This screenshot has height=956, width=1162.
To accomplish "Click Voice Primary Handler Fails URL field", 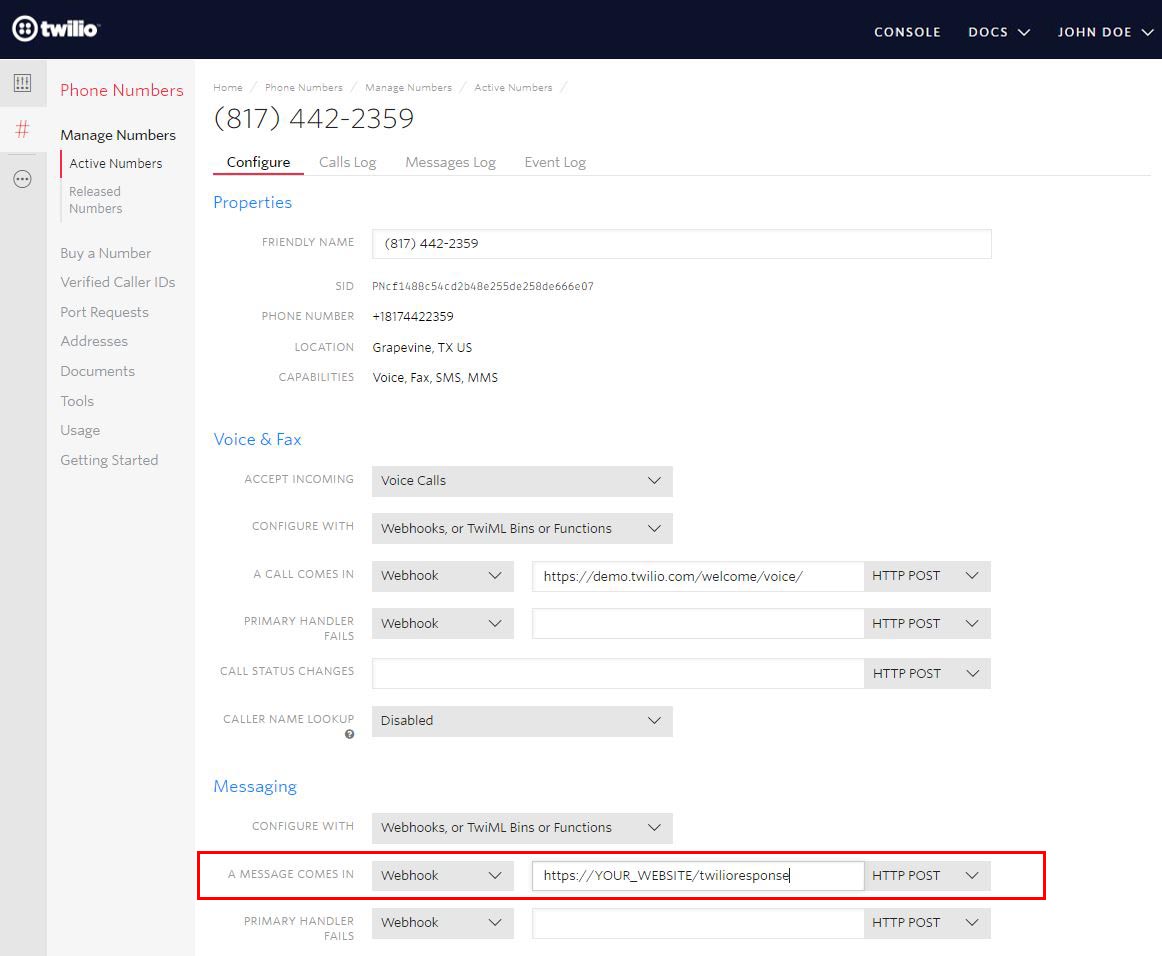I will (697, 624).
